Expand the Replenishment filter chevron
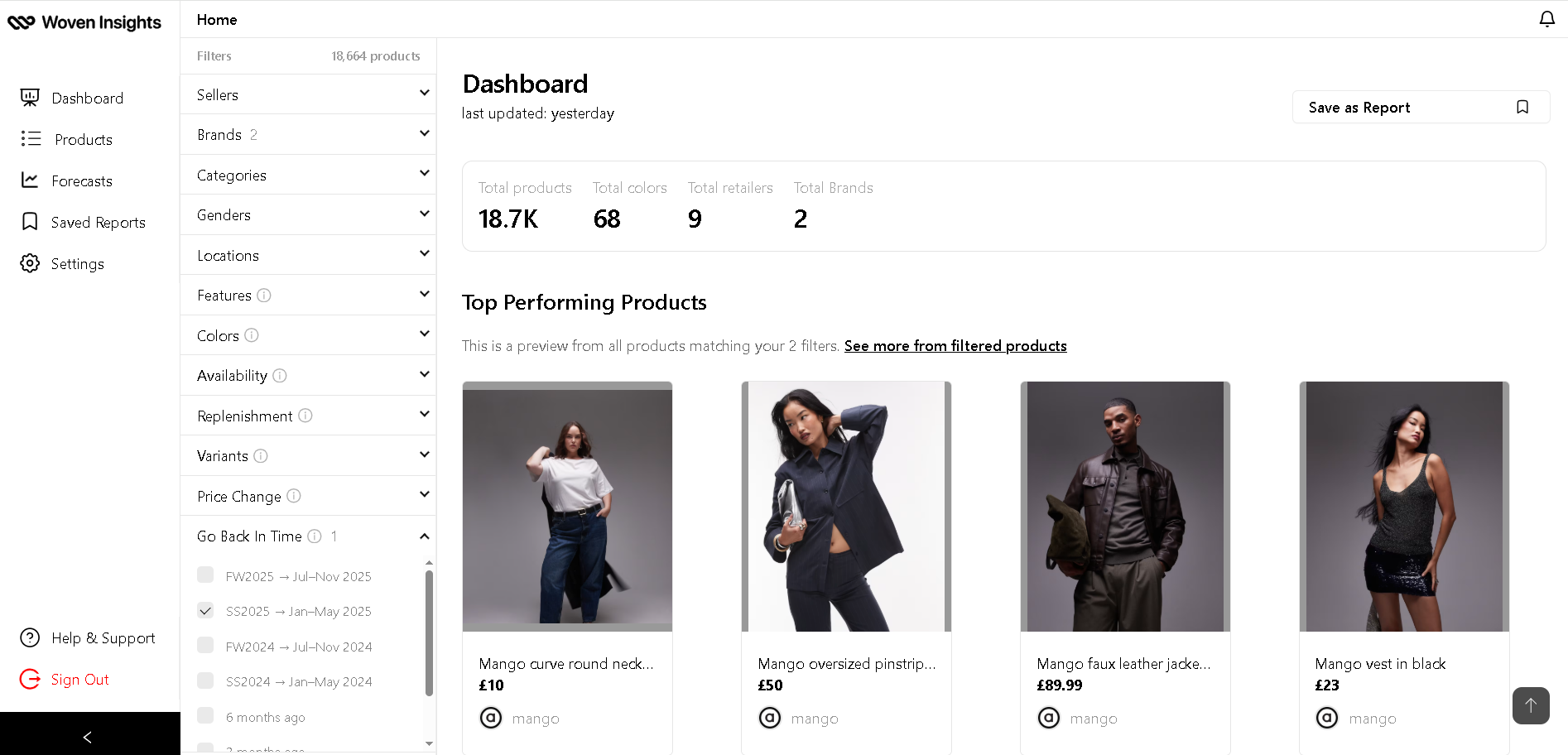This screenshot has height=755, width=1568. (425, 414)
